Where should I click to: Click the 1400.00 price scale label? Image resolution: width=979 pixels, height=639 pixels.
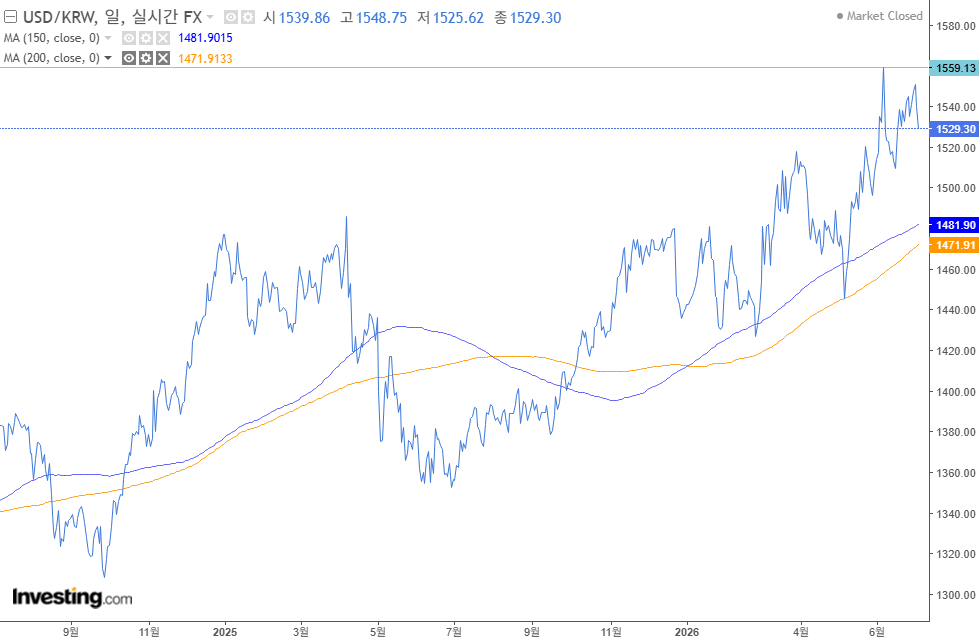coord(955,392)
